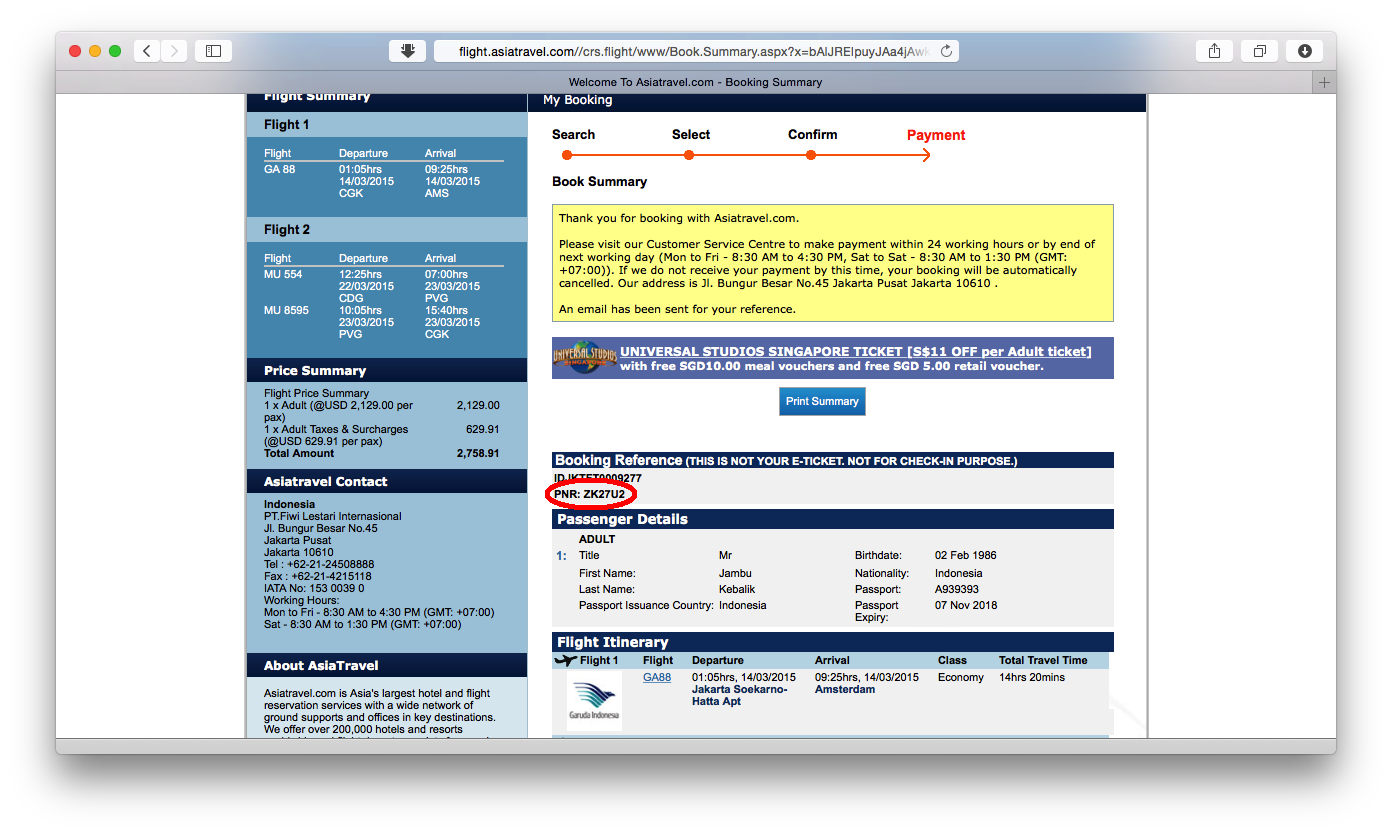The height and width of the screenshot is (834, 1392).
Task: Click the last name Kebalik value
Action: (x=737, y=589)
